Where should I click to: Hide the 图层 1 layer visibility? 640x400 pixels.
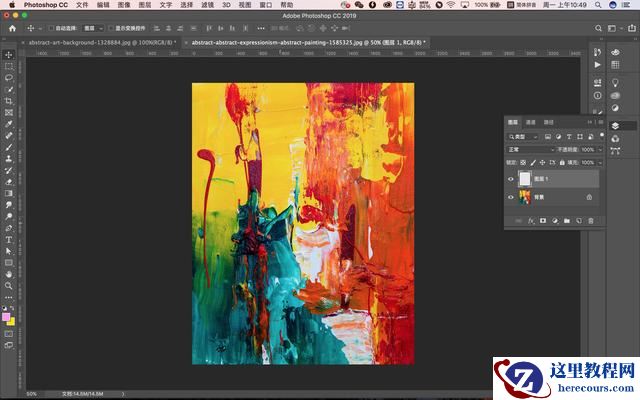point(511,179)
